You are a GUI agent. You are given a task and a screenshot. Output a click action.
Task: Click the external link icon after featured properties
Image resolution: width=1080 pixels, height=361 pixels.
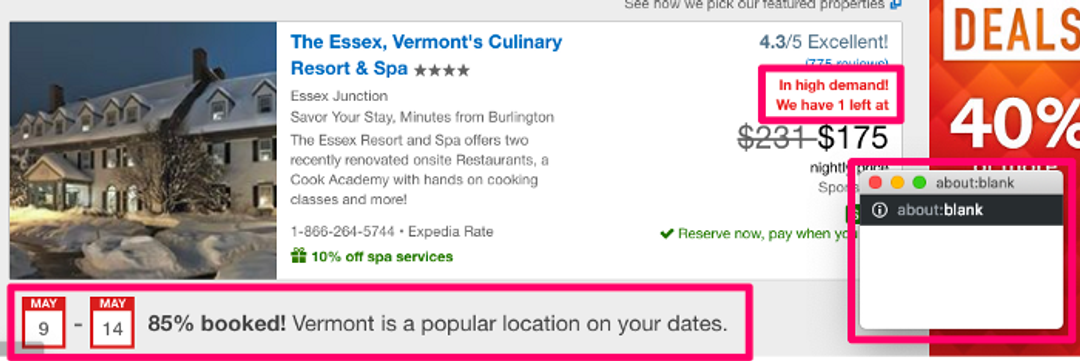coord(895,5)
